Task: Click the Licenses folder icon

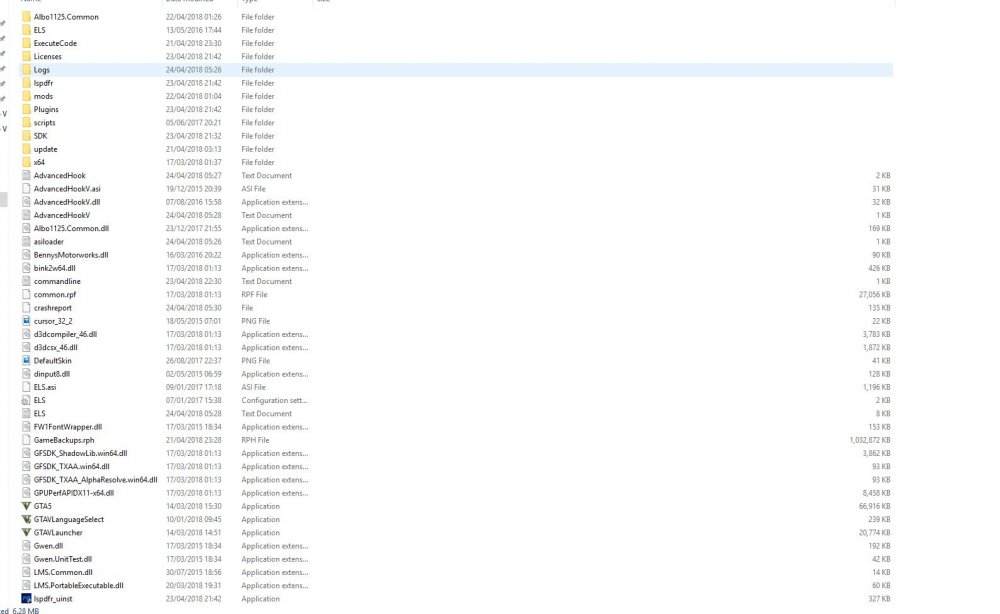Action: [26, 56]
